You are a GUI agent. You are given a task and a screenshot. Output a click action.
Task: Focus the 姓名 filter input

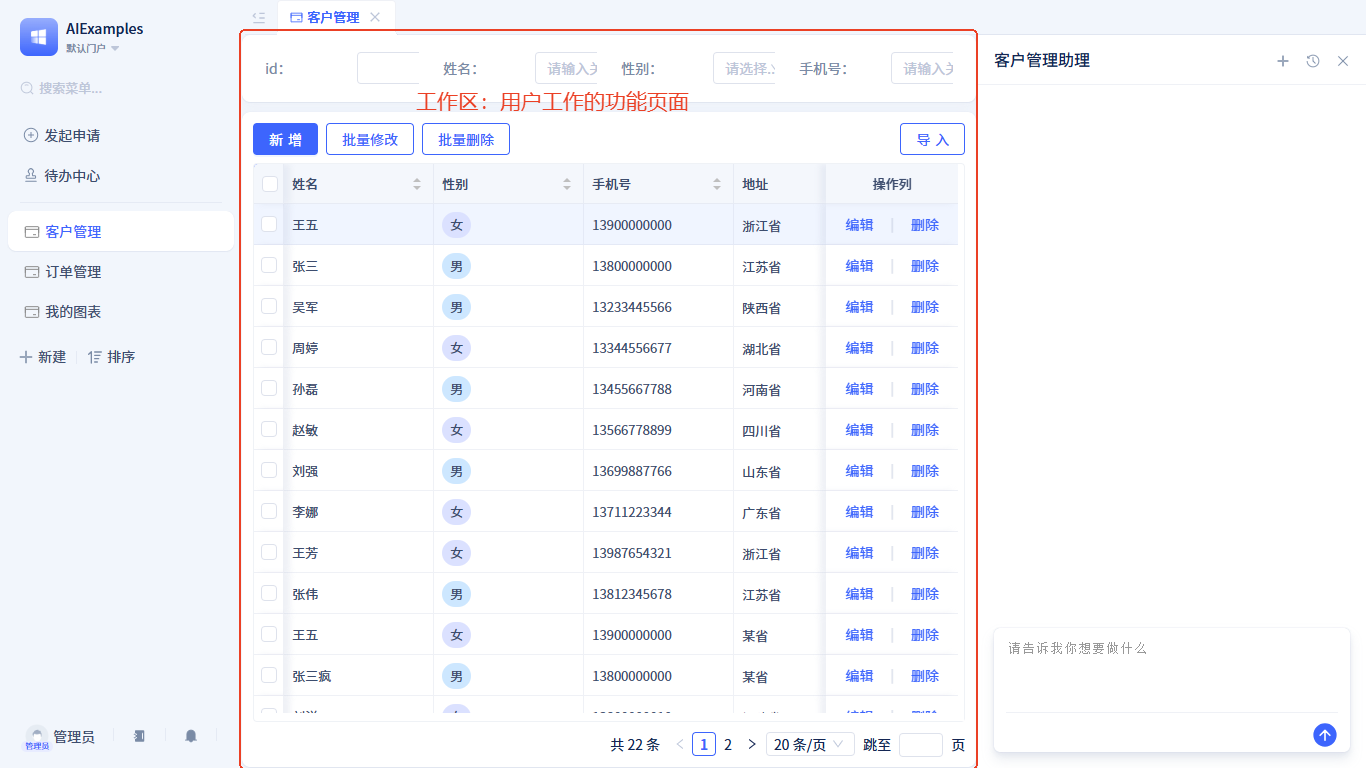click(x=566, y=68)
